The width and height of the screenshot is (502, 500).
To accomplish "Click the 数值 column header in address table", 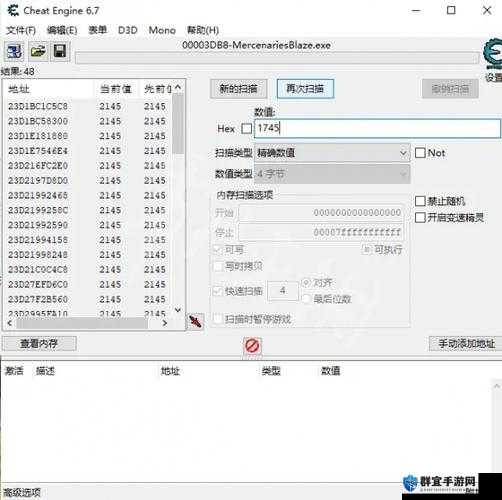I will (x=330, y=371).
